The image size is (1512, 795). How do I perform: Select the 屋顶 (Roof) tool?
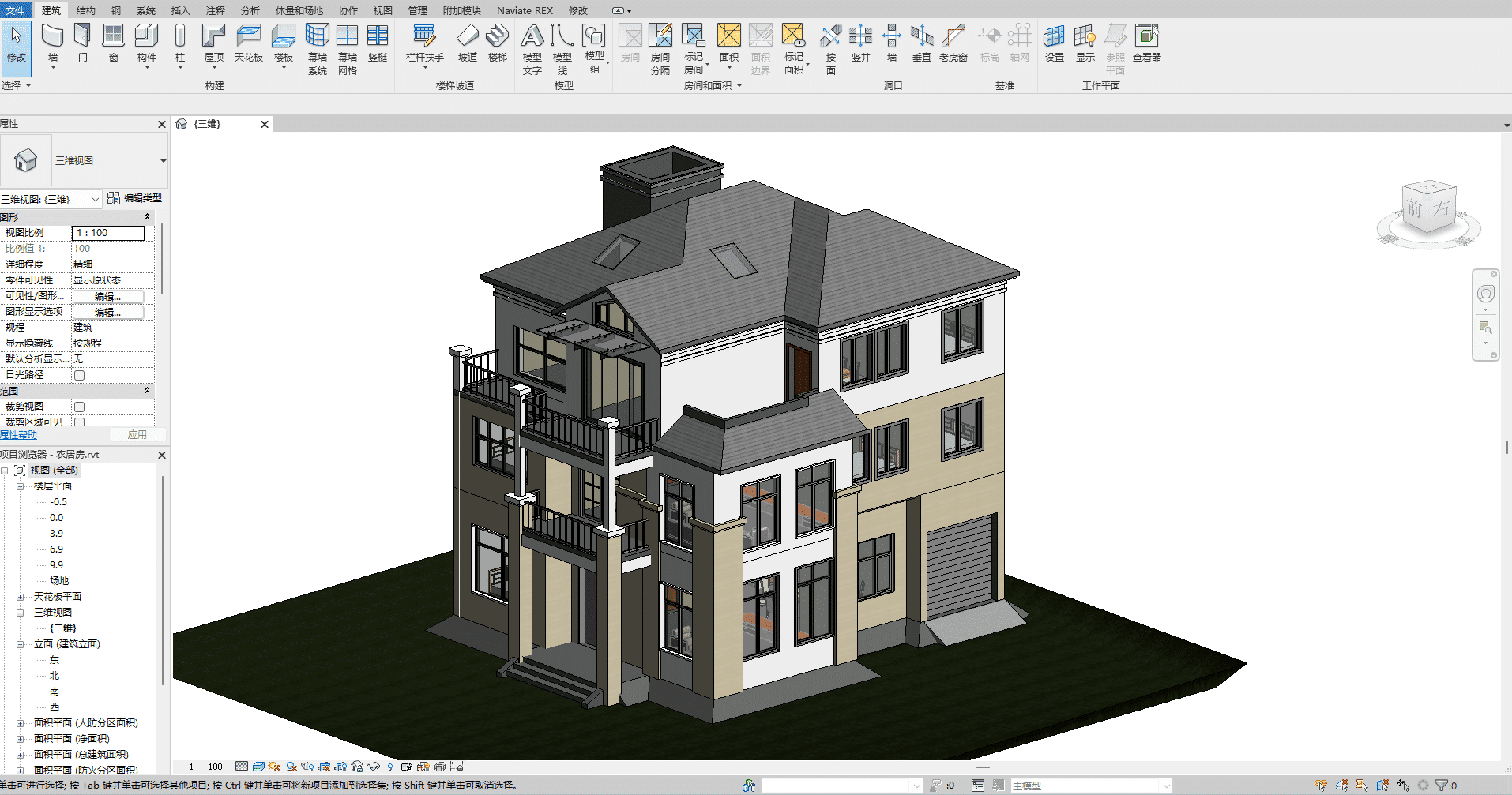click(214, 44)
